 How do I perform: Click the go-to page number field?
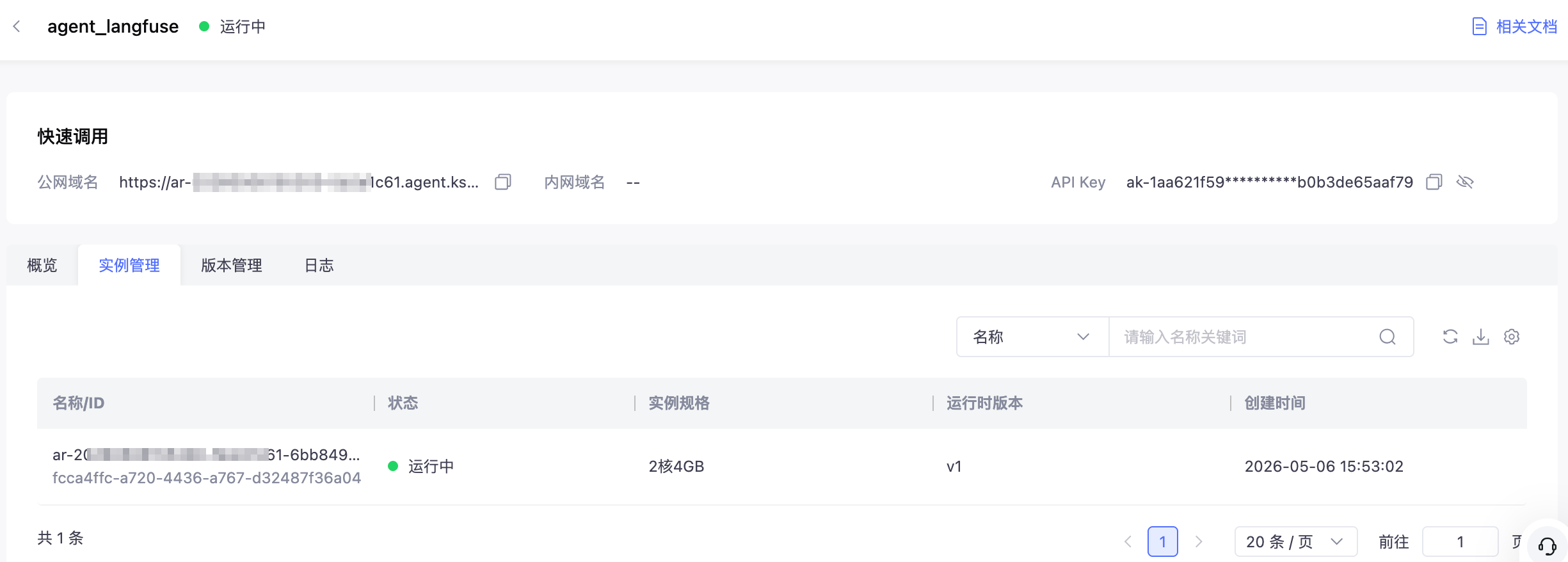(x=1460, y=542)
